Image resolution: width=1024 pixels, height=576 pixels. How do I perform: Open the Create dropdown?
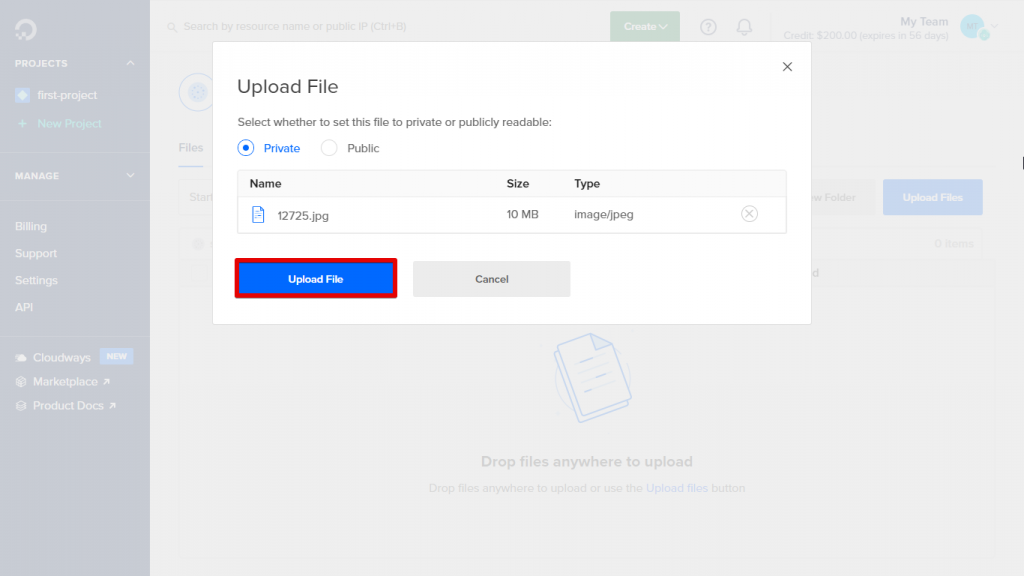click(x=644, y=27)
